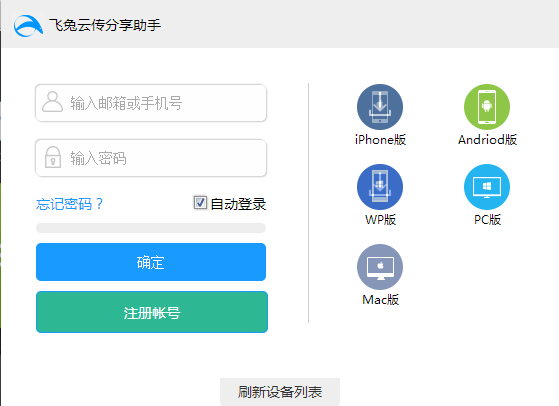This screenshot has height=406, width=559.
Task: Focus the 输入邮箱或手机号 input field
Action: 151,103
